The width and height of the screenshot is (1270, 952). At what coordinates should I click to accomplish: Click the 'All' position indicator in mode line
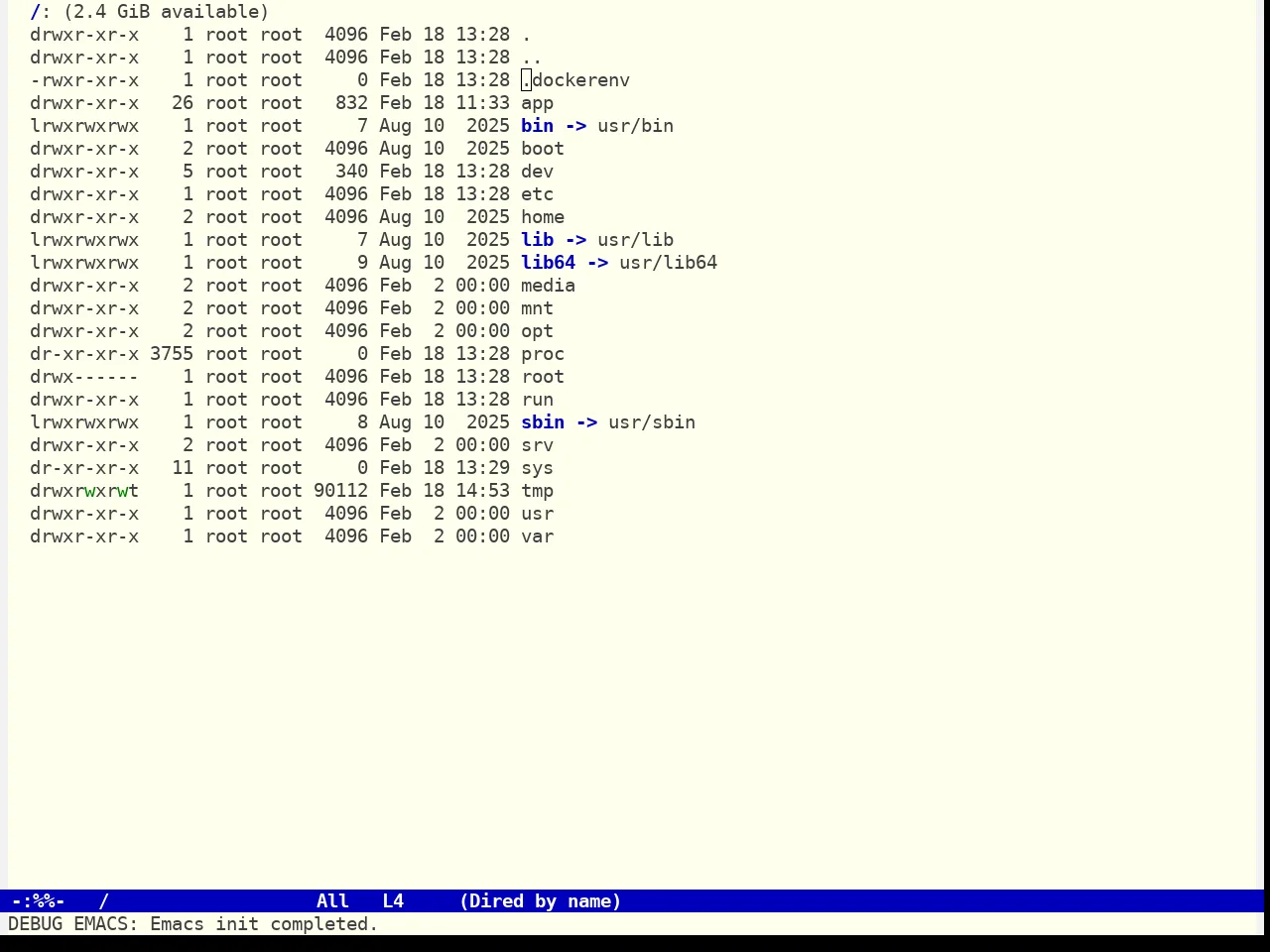coord(332,901)
